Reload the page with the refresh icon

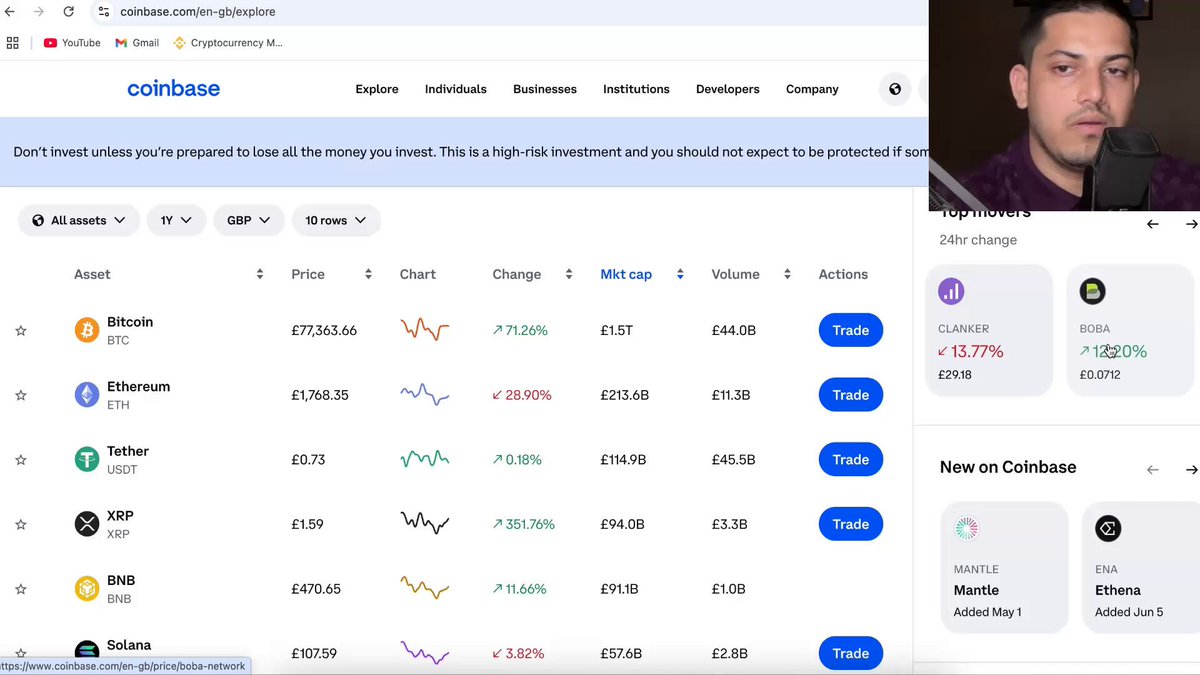(x=68, y=12)
